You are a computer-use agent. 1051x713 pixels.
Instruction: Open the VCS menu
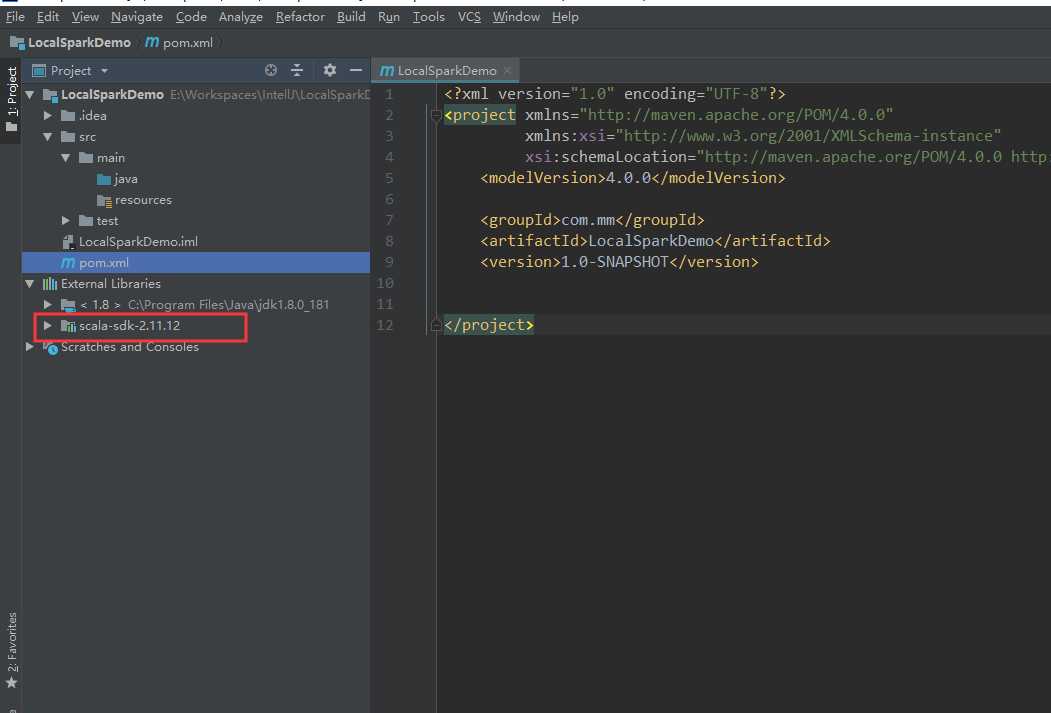click(x=469, y=17)
